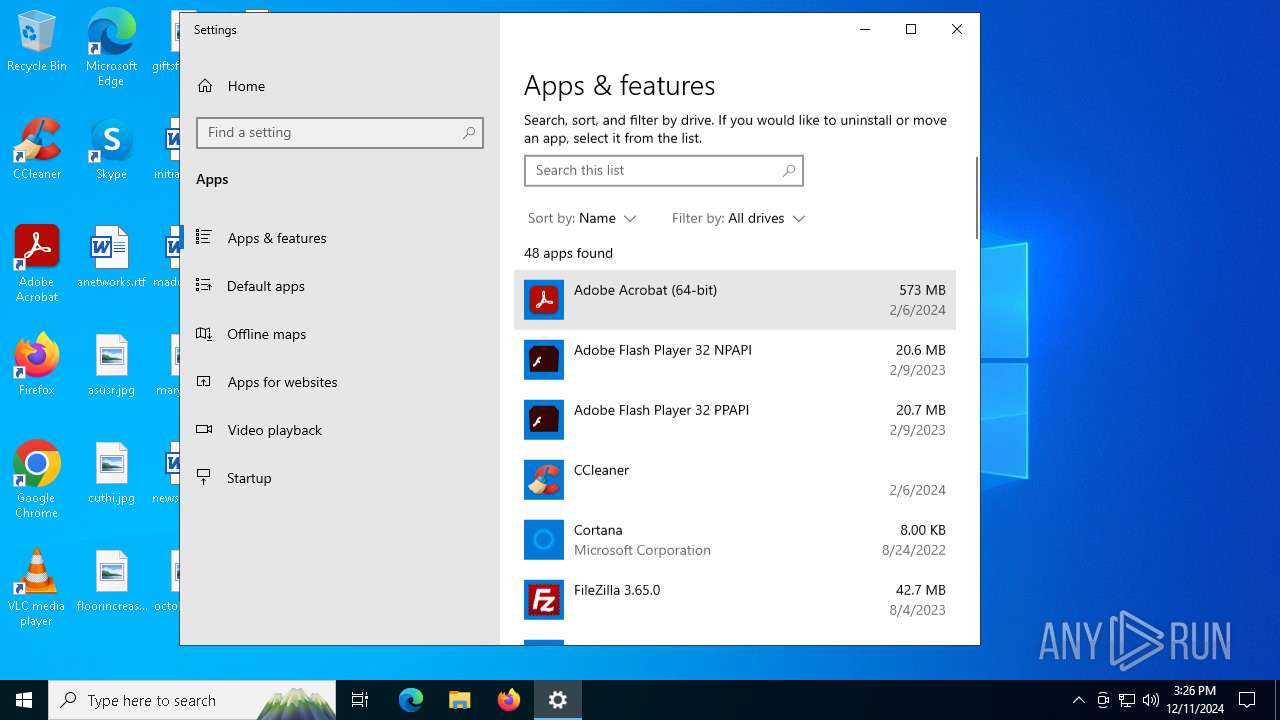Screen dimensions: 1280x720
Task: Click the Apps for websites sidebar icon
Action: tap(204, 382)
